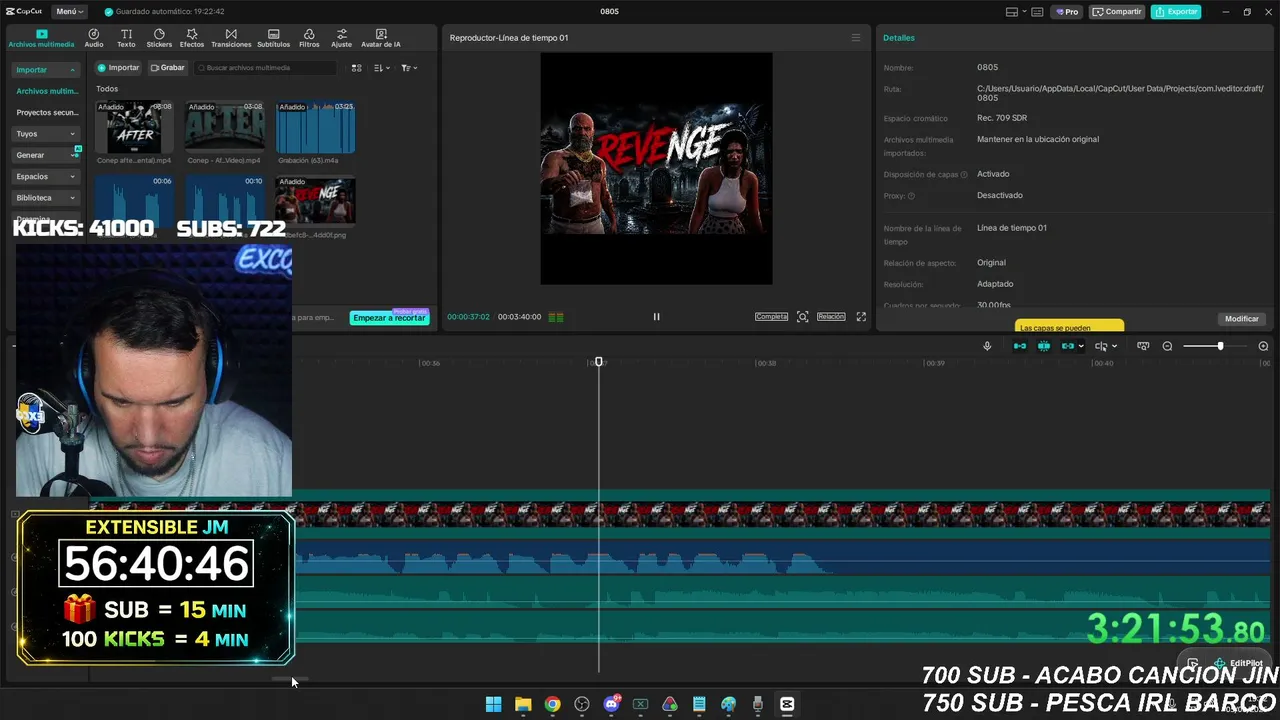Click the timeline cover settings icon

coord(1143,346)
